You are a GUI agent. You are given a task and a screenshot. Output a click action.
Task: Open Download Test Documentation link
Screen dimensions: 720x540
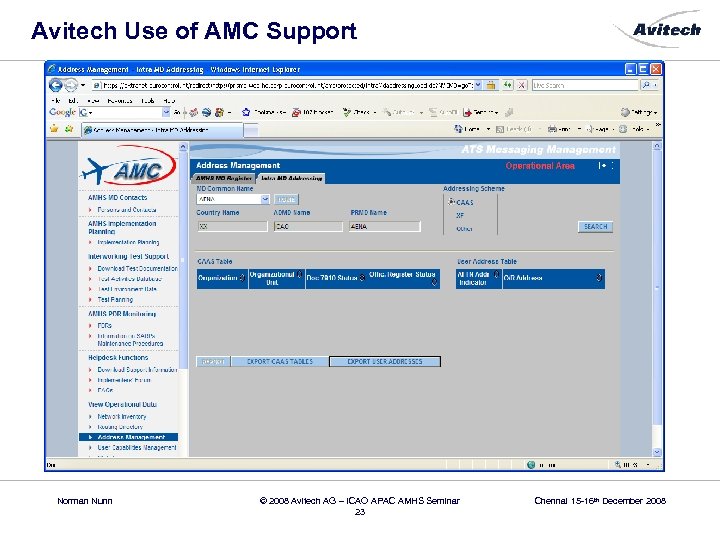tap(137, 268)
